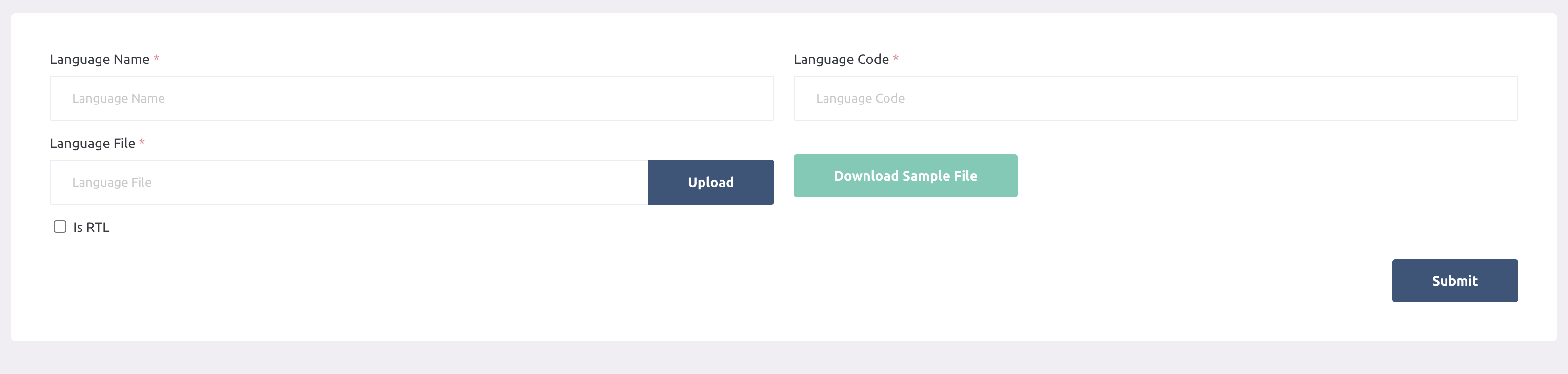Click the Language File input field
Viewport: 1568px width, 374px height.
point(348,182)
